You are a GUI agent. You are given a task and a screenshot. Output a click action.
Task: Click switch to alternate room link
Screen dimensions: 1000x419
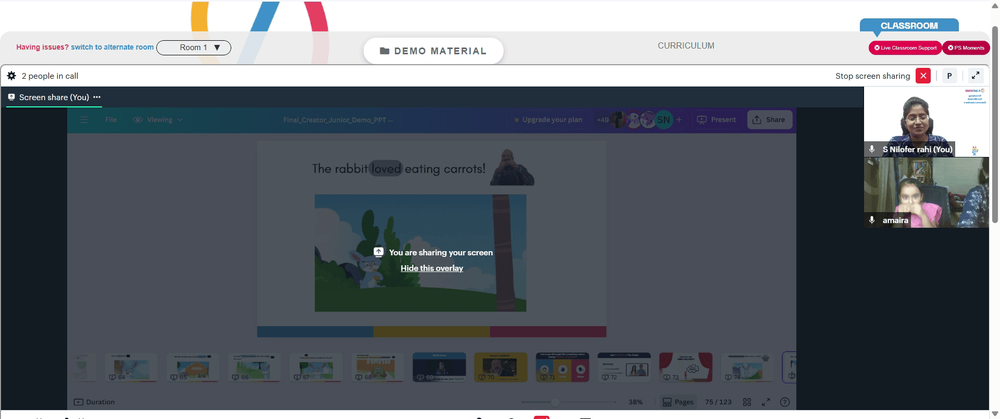(112, 47)
